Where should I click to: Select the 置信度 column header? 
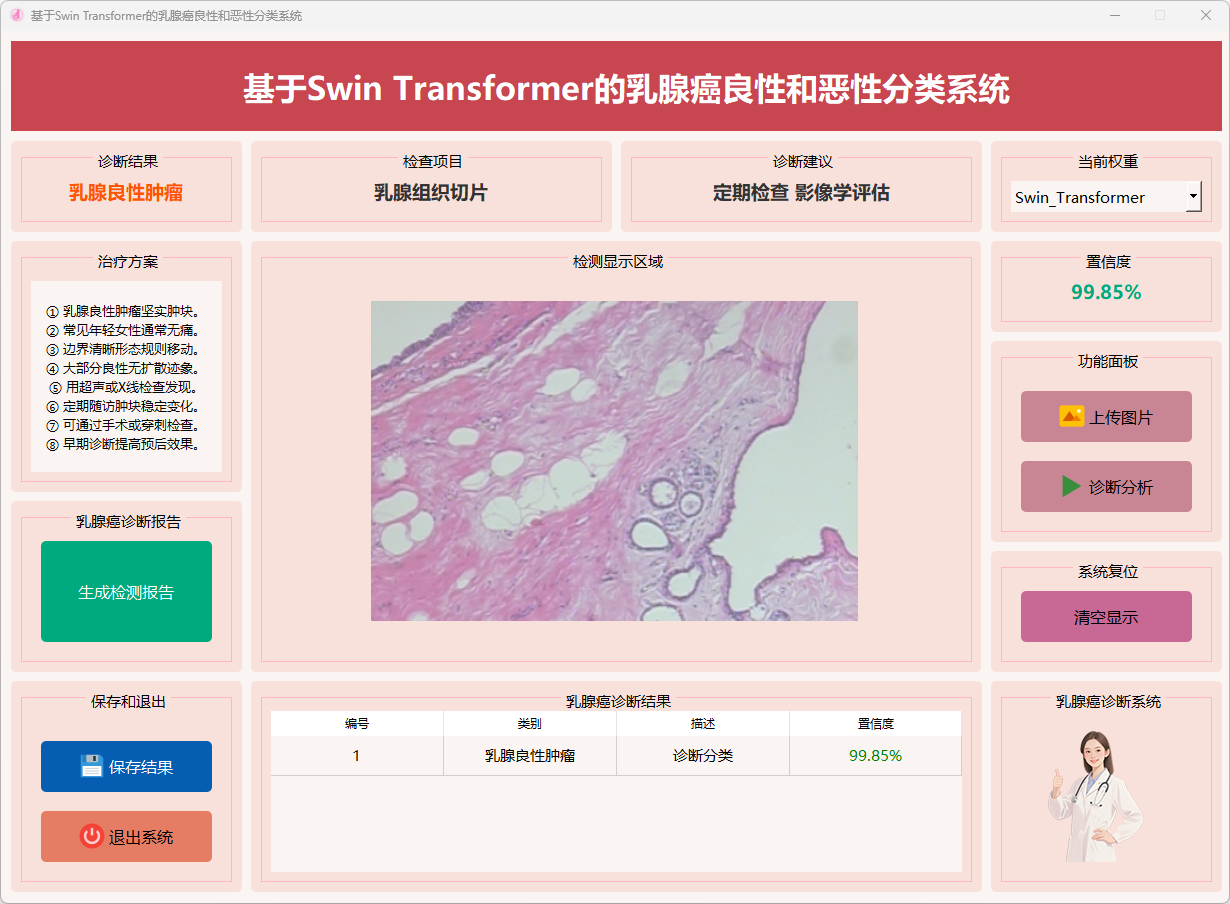(x=875, y=724)
